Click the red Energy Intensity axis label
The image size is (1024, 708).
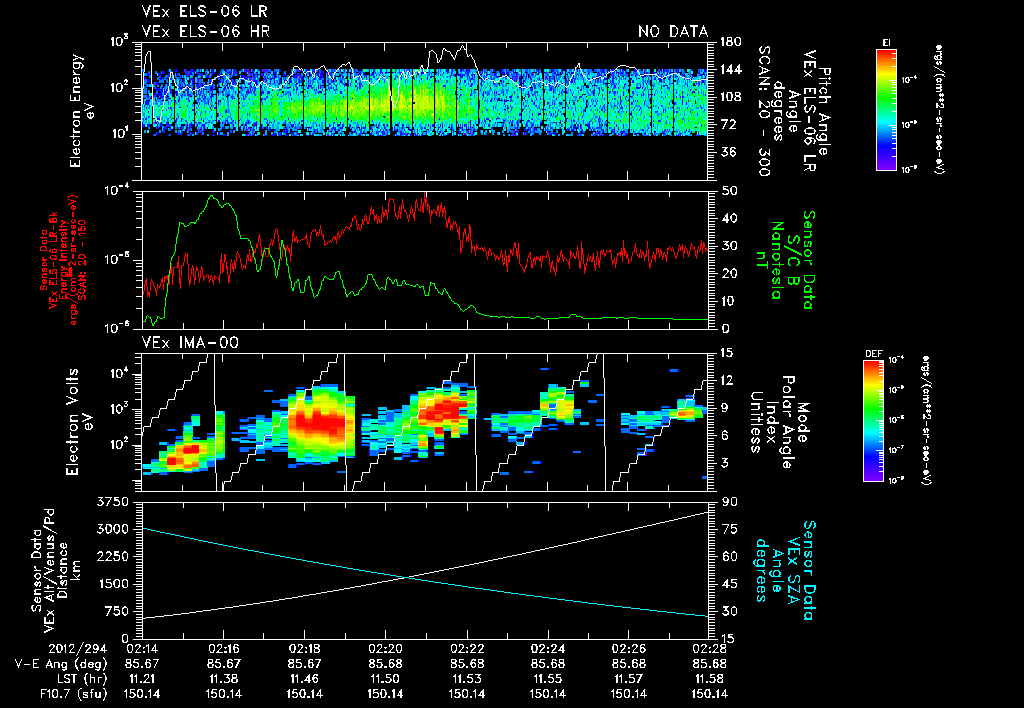[x=63, y=260]
